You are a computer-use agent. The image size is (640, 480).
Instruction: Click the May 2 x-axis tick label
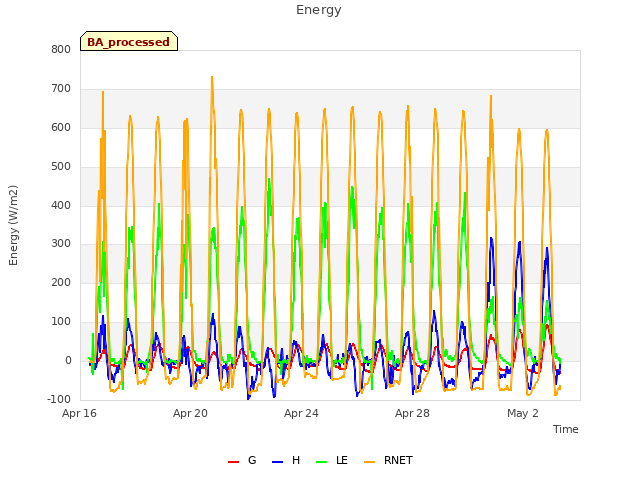coord(523,413)
